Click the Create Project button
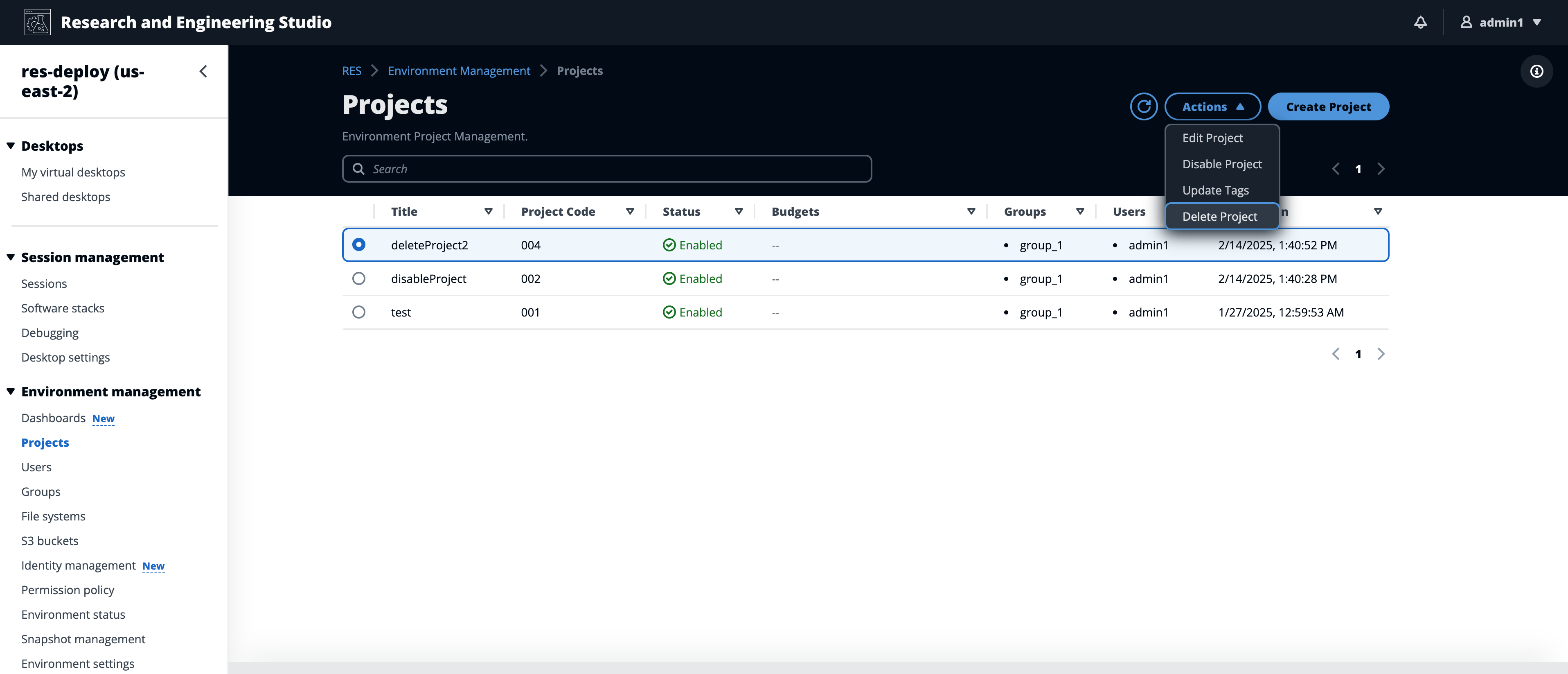Screen dimensions: 1568x674 pos(1328,106)
